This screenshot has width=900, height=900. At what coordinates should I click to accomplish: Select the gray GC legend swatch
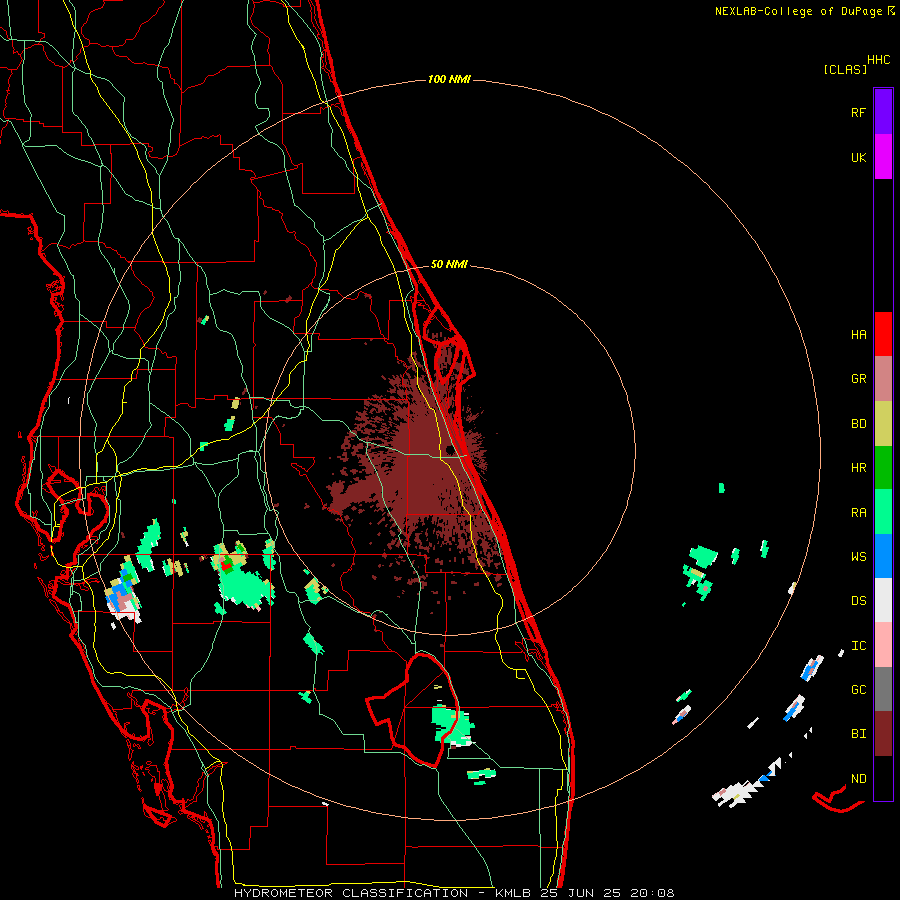pos(883,689)
